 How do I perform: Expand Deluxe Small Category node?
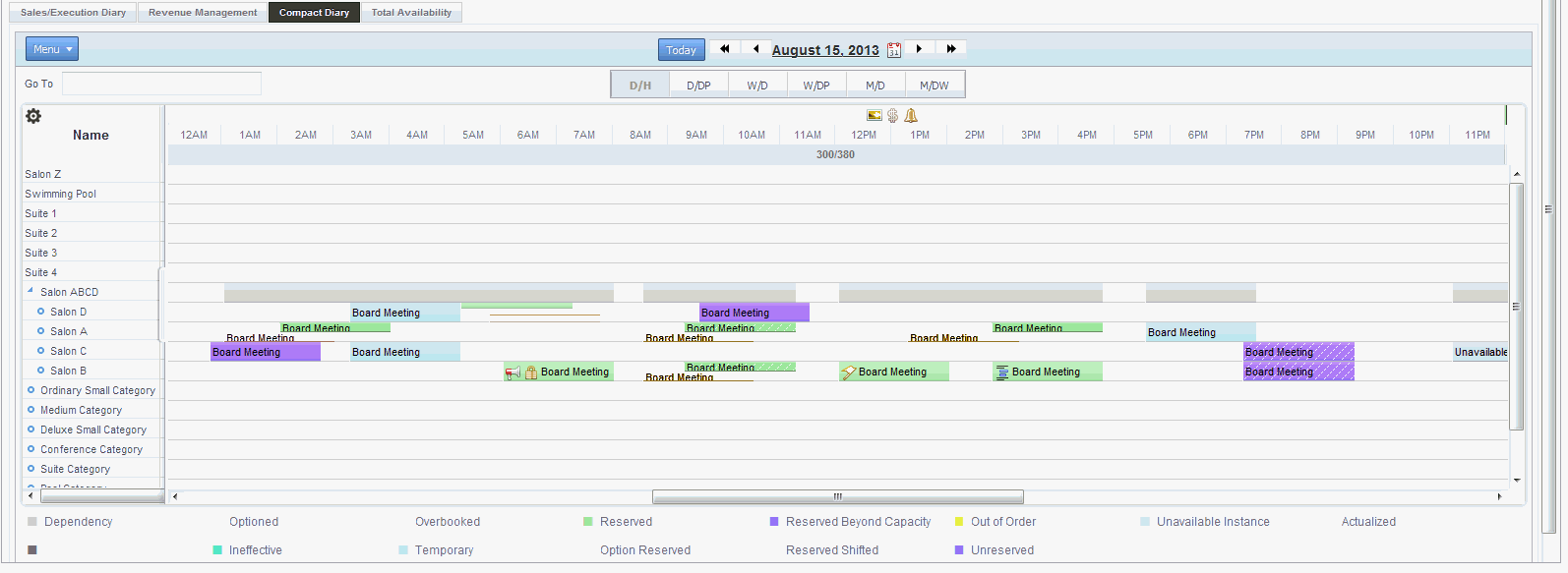30,429
